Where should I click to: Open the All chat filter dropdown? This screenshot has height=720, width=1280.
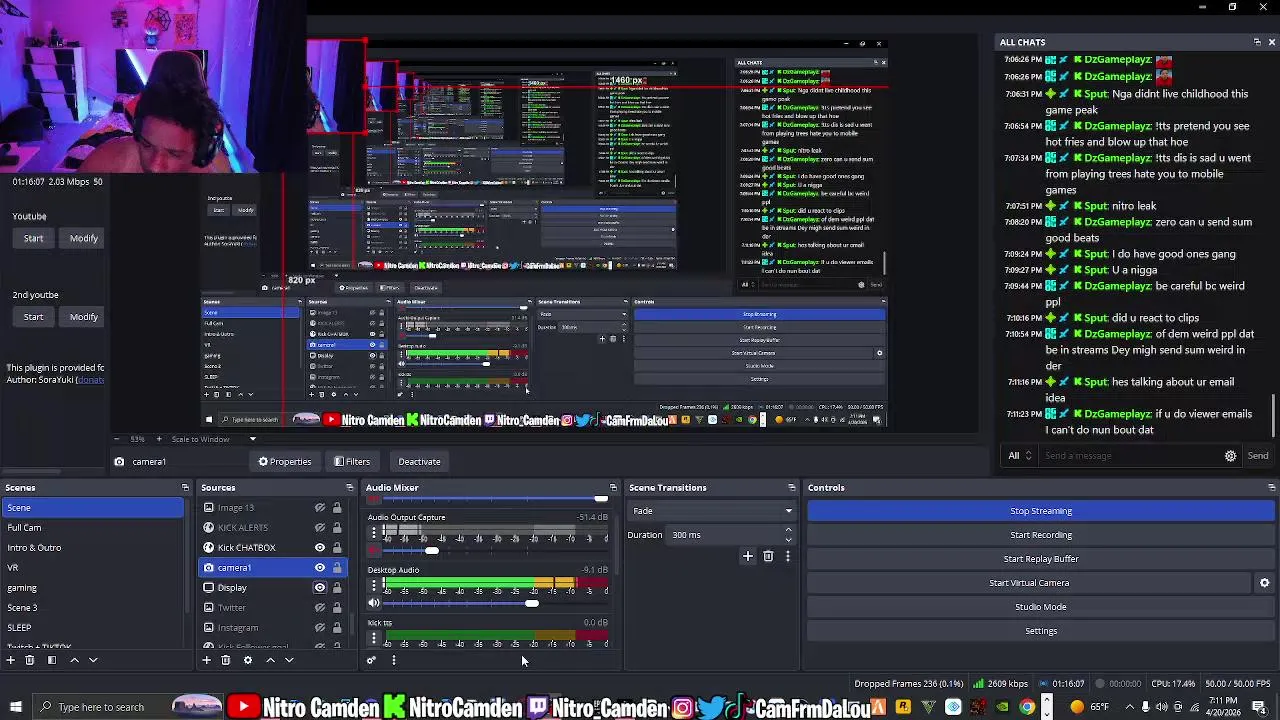[1019, 456]
